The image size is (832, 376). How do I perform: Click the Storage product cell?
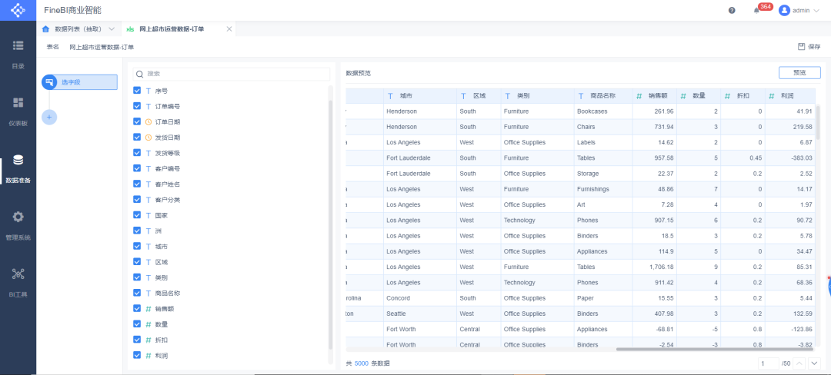pos(603,174)
